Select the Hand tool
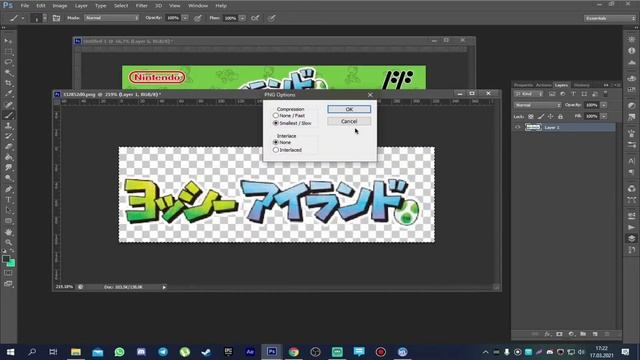Viewport: 640px width, 360px height. pyautogui.click(x=8, y=232)
